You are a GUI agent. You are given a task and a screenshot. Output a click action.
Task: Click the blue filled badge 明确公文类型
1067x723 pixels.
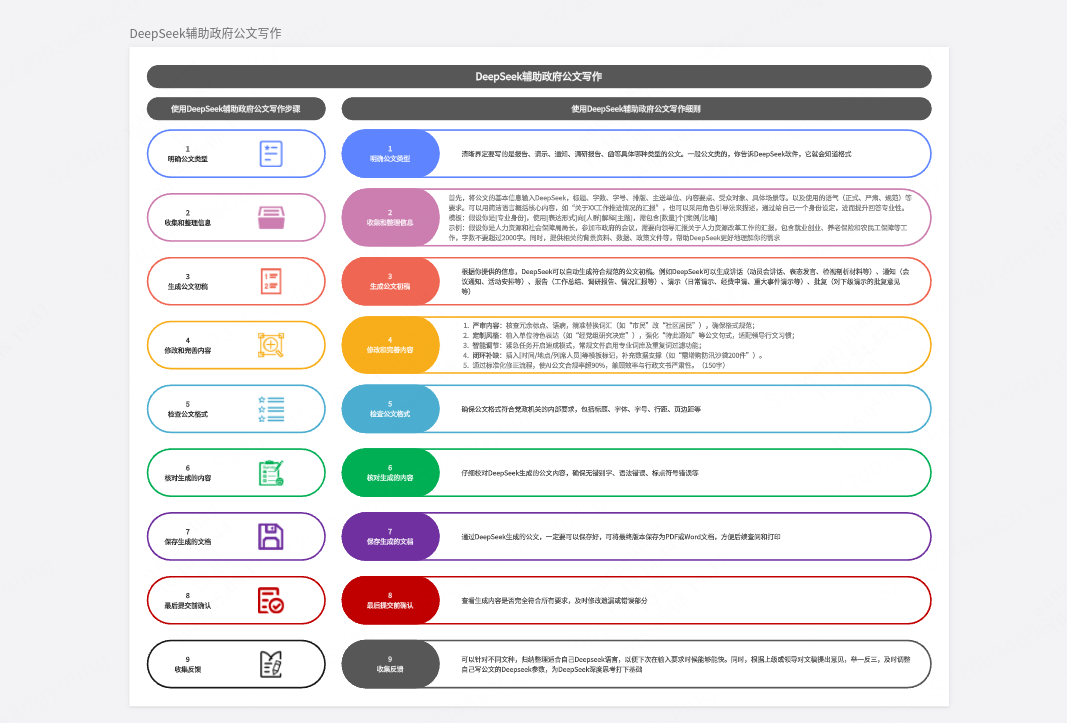point(390,154)
